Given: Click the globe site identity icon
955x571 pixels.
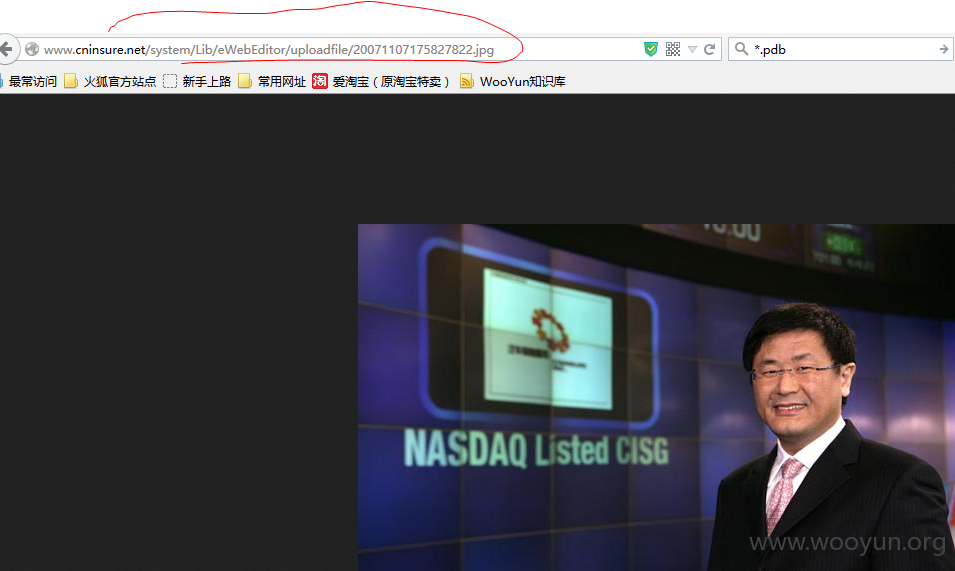Looking at the screenshot, I should 32,49.
